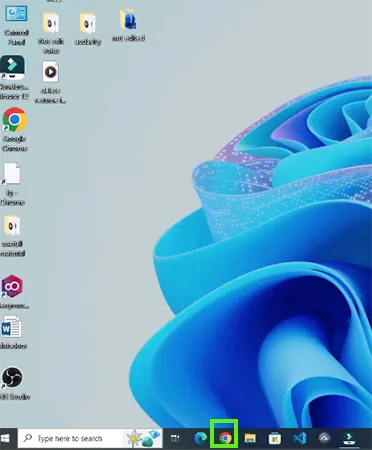
Task: Select the blank-page Chrome shortcut on desktop
Action: pos(12,184)
